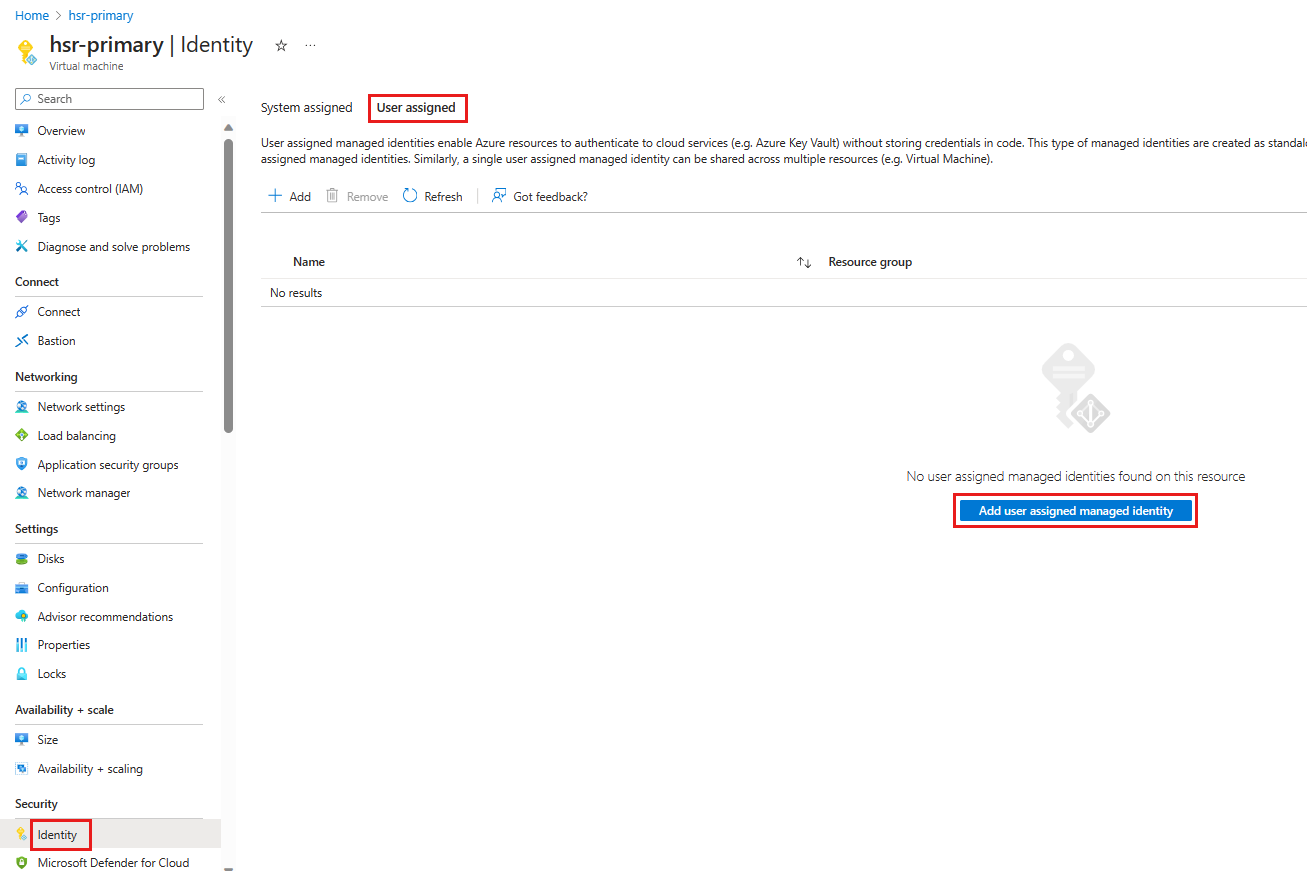This screenshot has width=1307, height=871.
Task: Click the Load balancing diamond icon
Action: [22, 436]
